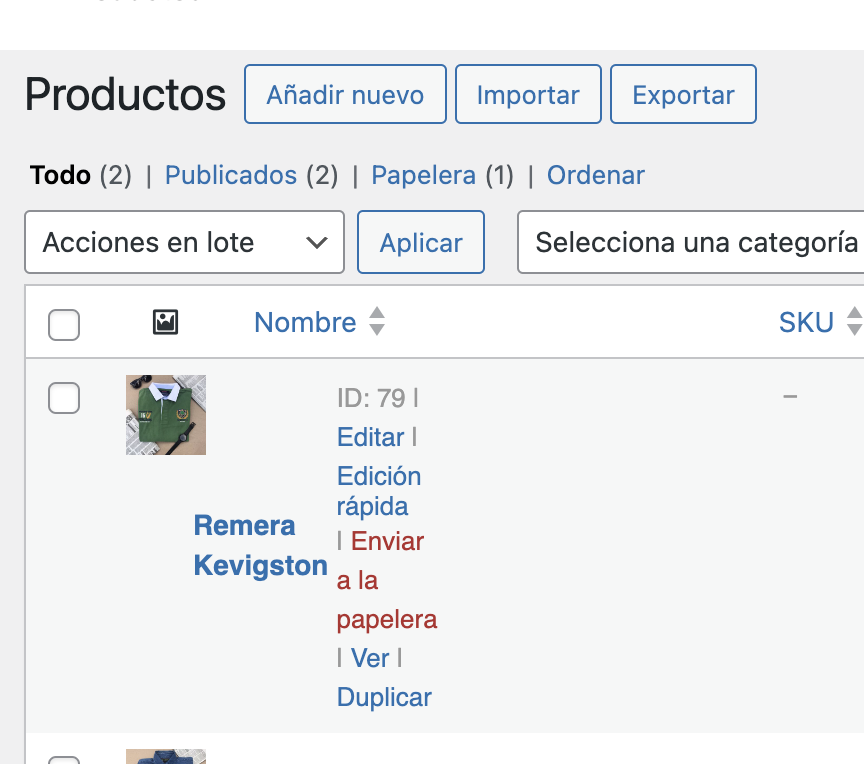Apply the selected bulk action
Viewport: 864px width, 764px height.
pyautogui.click(x=421, y=242)
